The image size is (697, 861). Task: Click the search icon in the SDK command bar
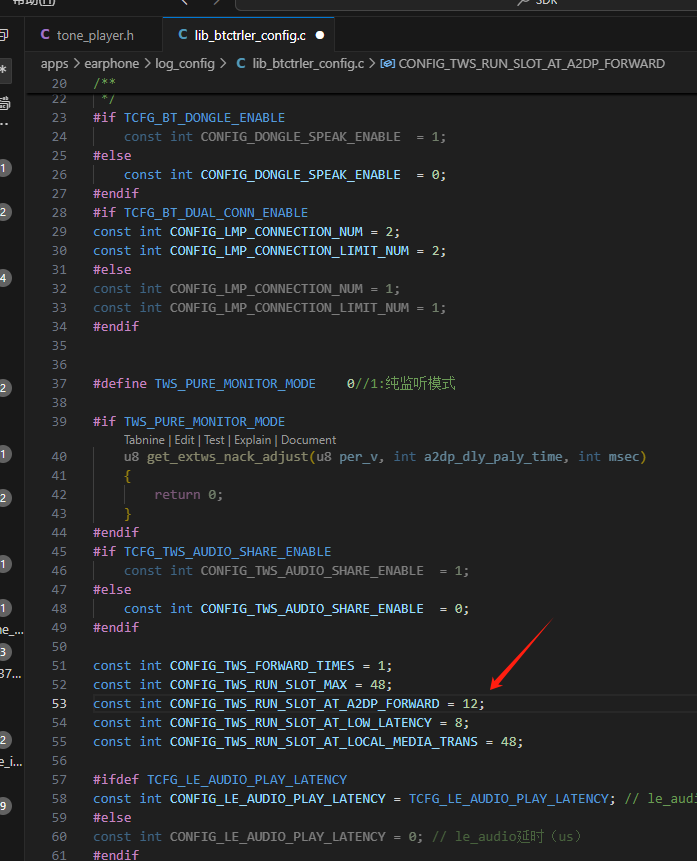(522, 3)
